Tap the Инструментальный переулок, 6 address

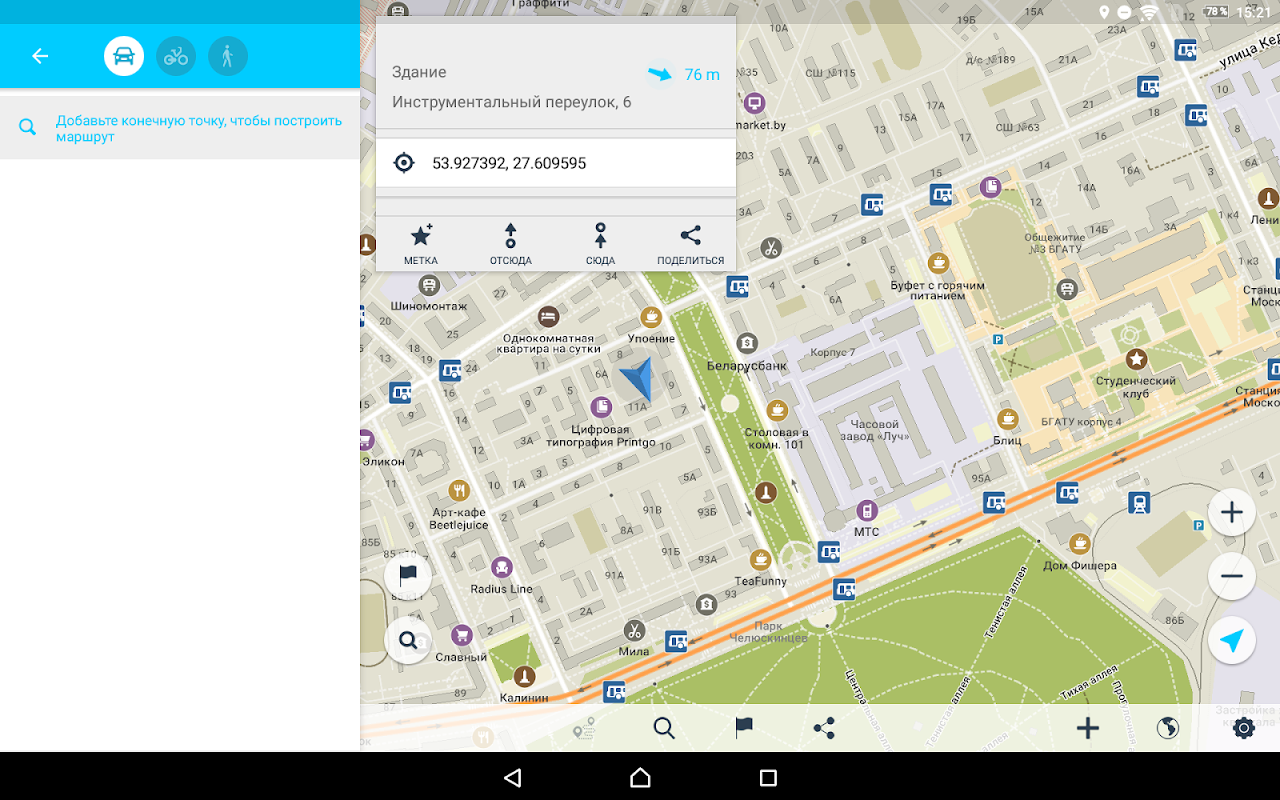click(512, 102)
